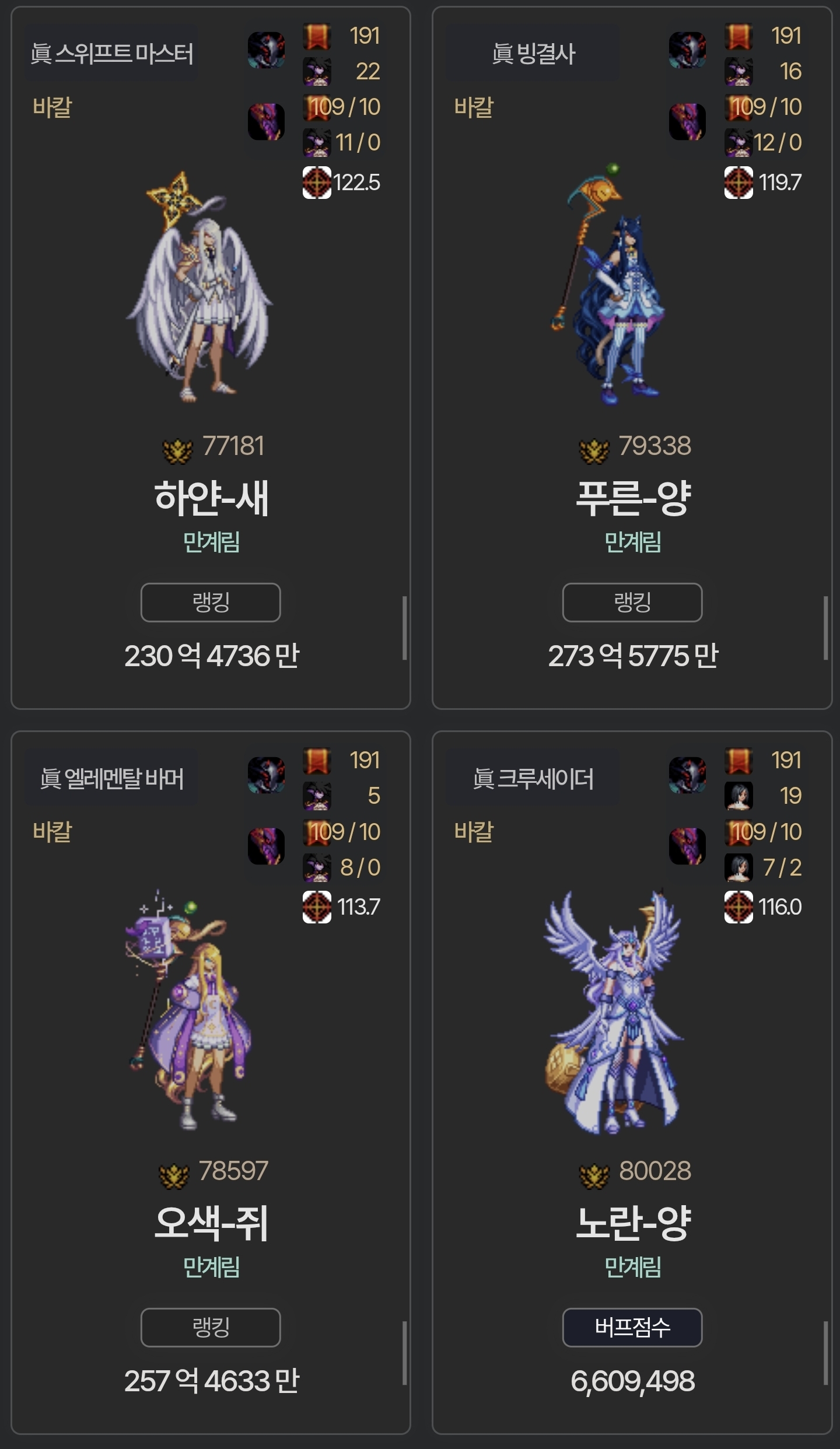Open the 만계림 adventure name under 푸른-양
The height and width of the screenshot is (1449, 840).
coord(632,542)
